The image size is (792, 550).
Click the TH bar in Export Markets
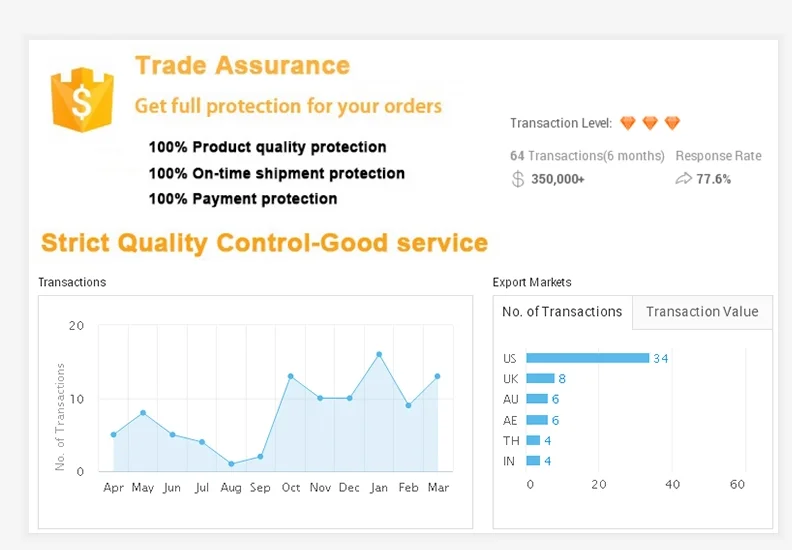pos(533,440)
